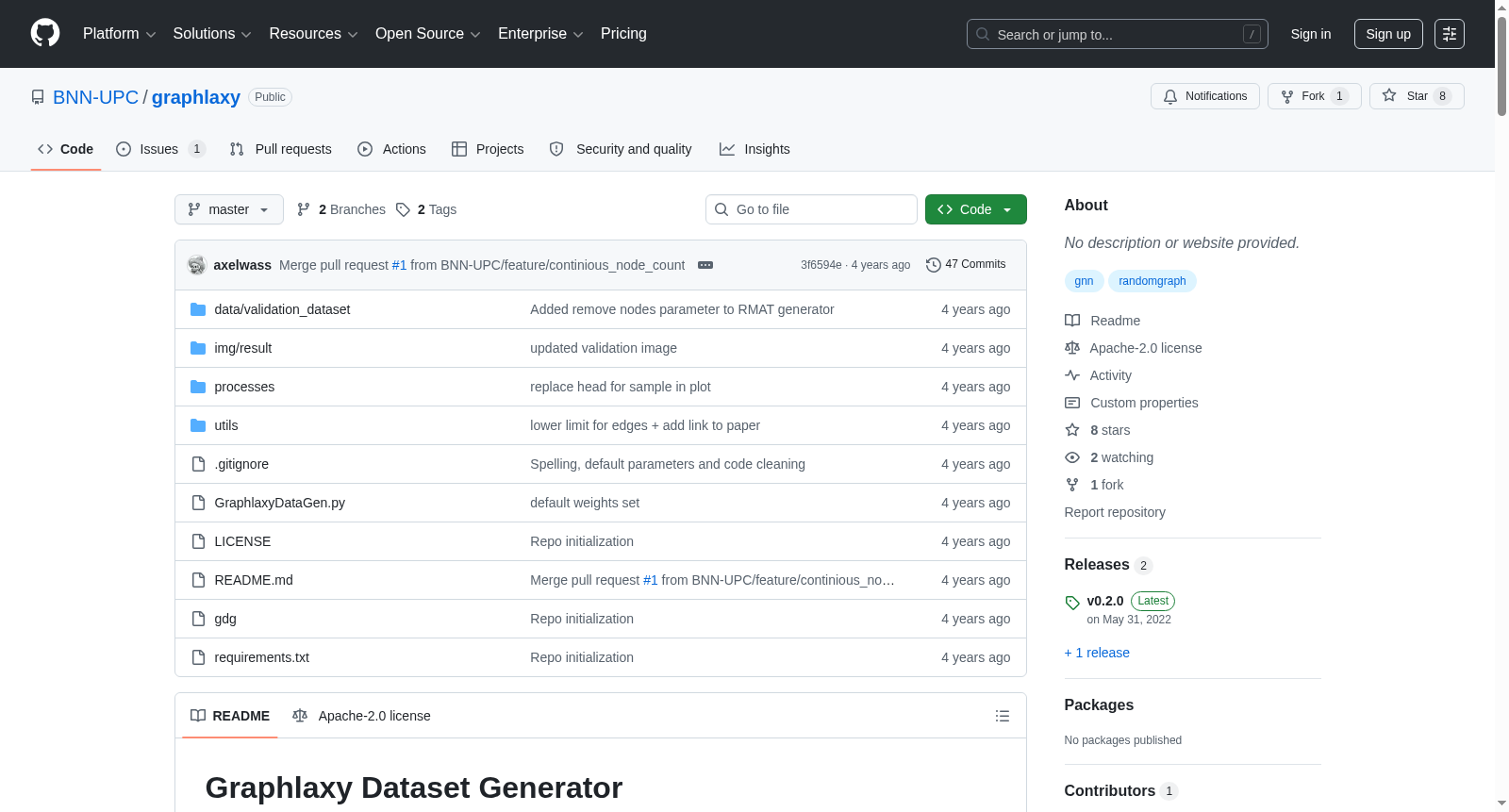View the 2 Branches link
Screen dimensions: 1509x812
pos(341,209)
